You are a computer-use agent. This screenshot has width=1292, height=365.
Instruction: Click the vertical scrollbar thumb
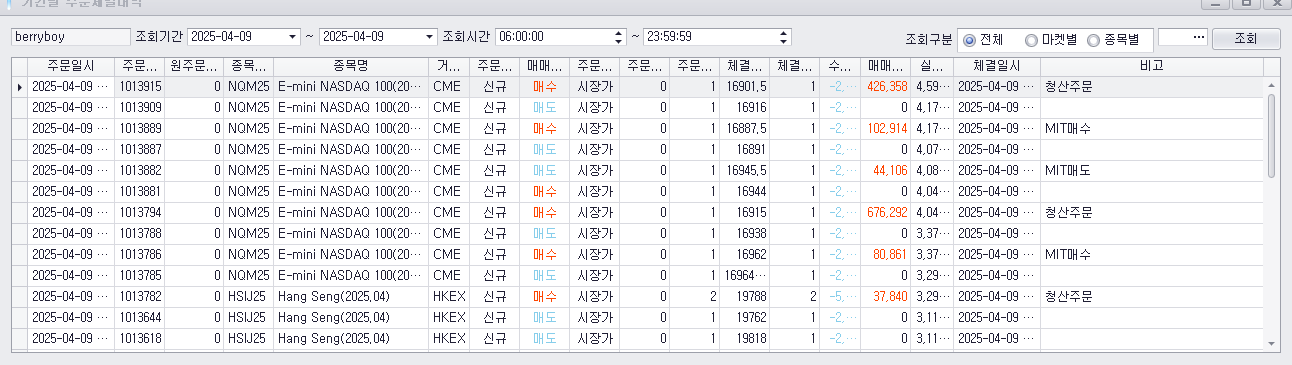(x=1271, y=135)
